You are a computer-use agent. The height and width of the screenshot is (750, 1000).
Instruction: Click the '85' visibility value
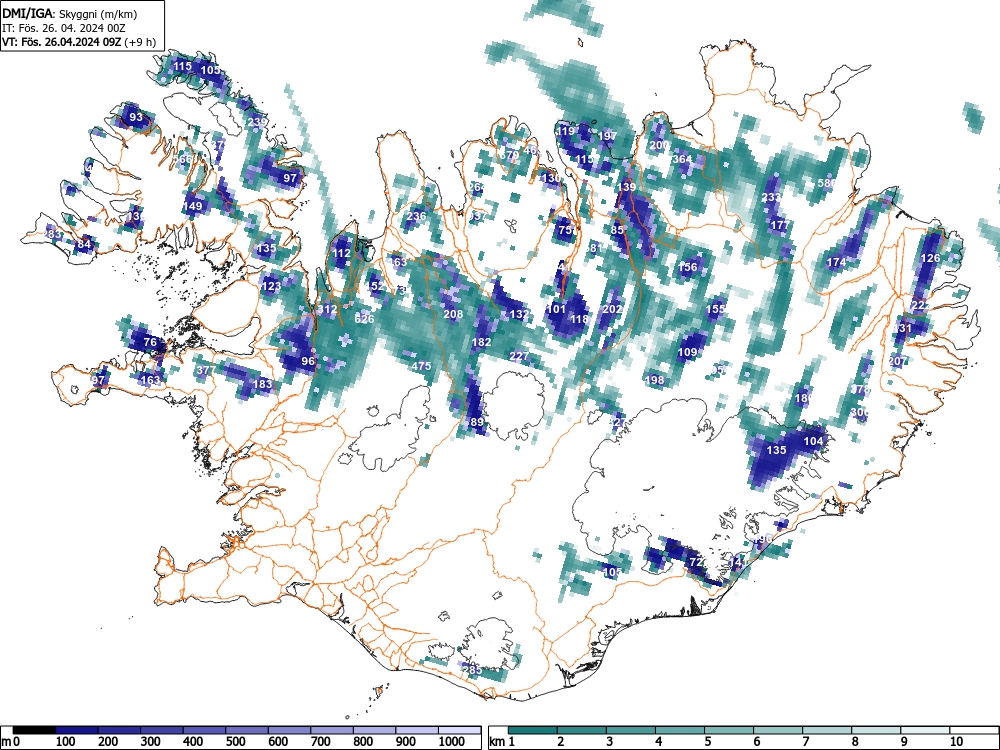[x=617, y=230]
